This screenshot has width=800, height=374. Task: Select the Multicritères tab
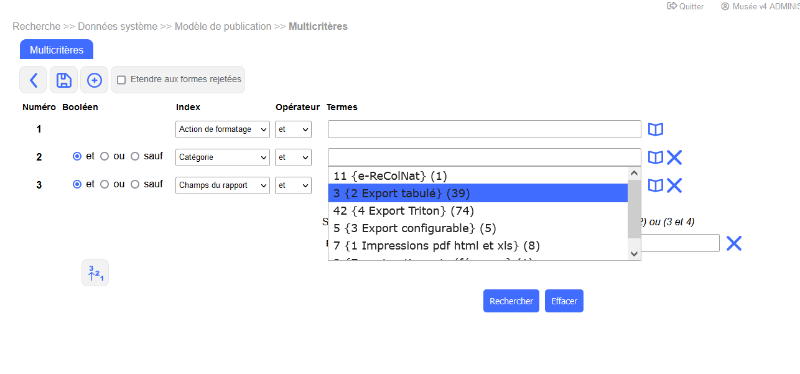tap(57, 50)
